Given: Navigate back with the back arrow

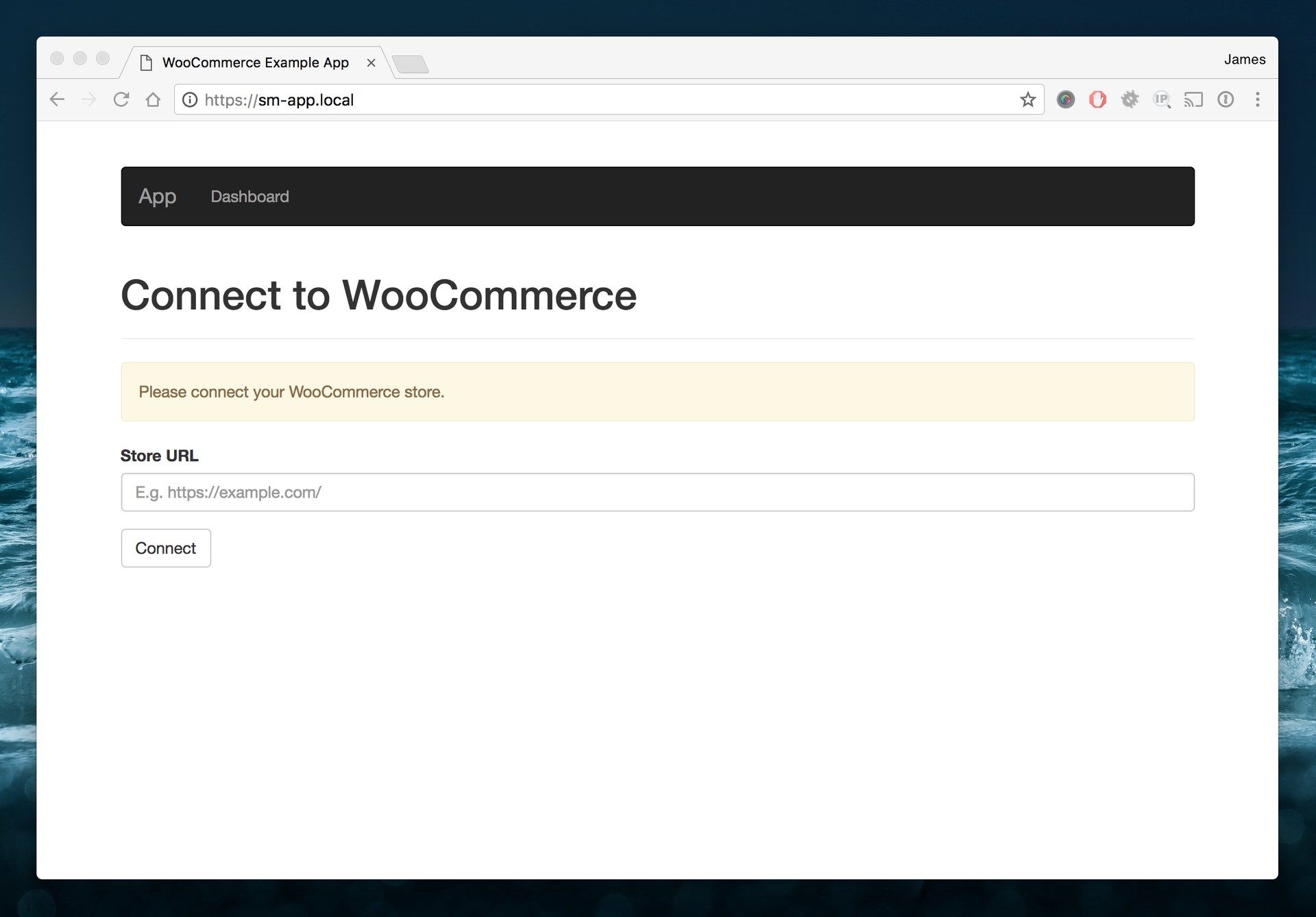Looking at the screenshot, I should coord(57,99).
